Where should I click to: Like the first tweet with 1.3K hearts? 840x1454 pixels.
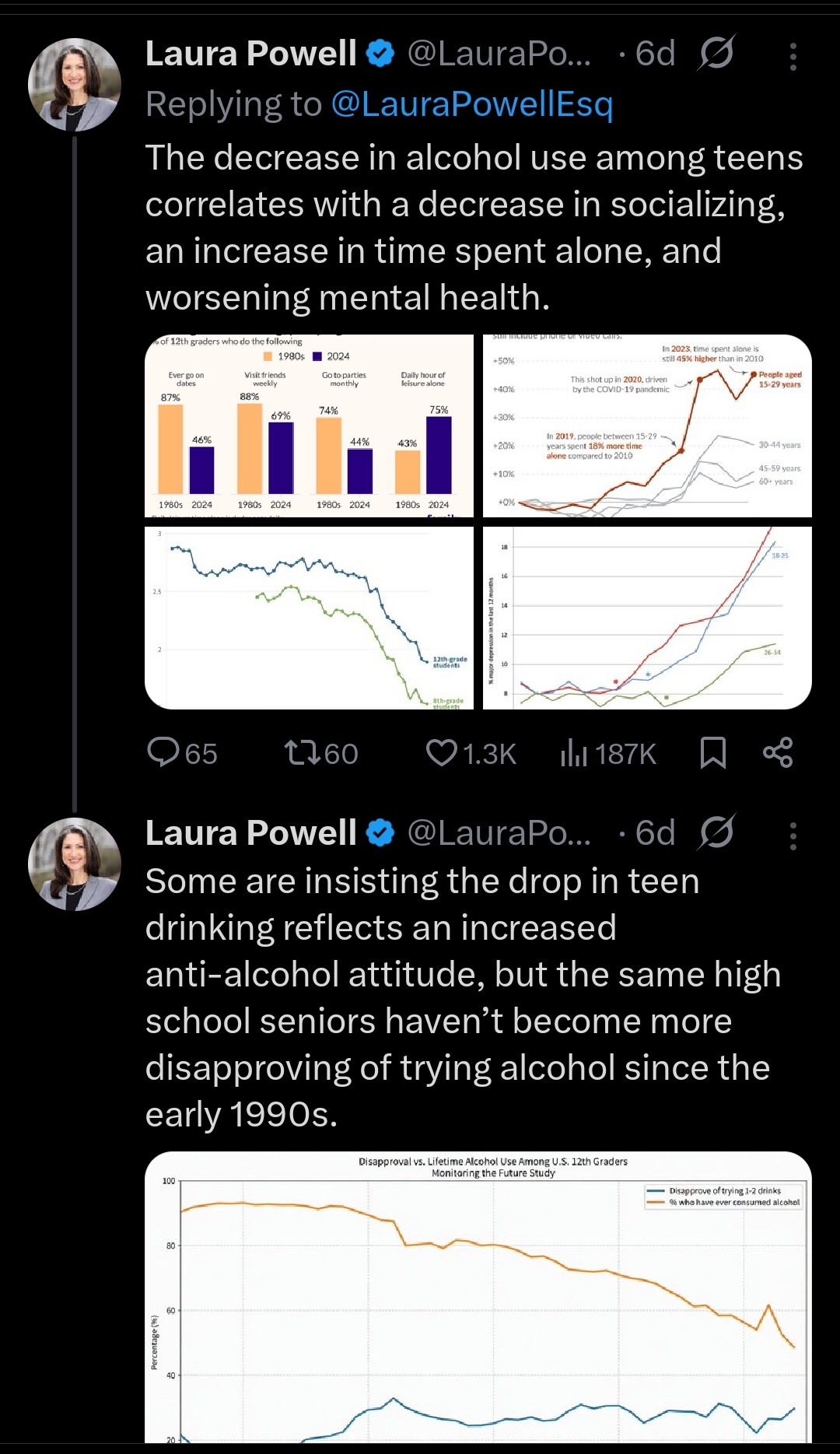471,753
